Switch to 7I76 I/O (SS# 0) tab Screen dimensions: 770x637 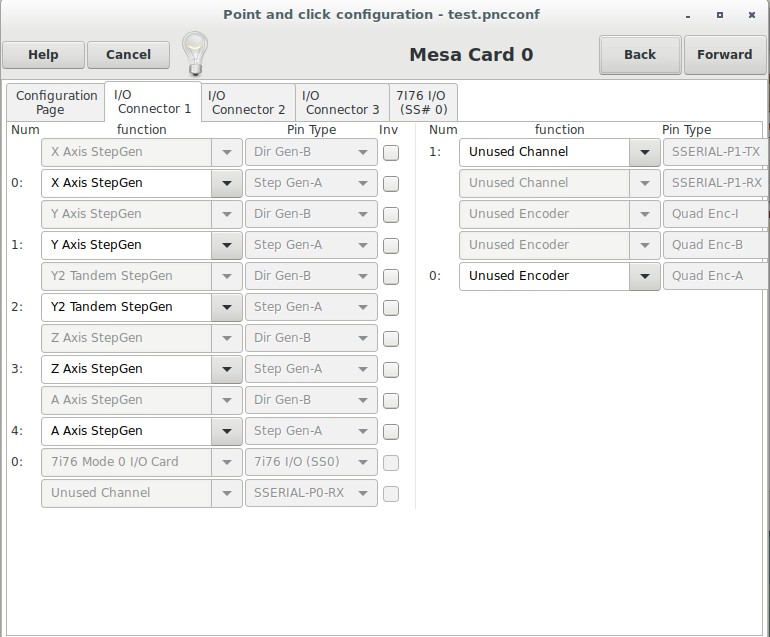pyautogui.click(x=423, y=102)
